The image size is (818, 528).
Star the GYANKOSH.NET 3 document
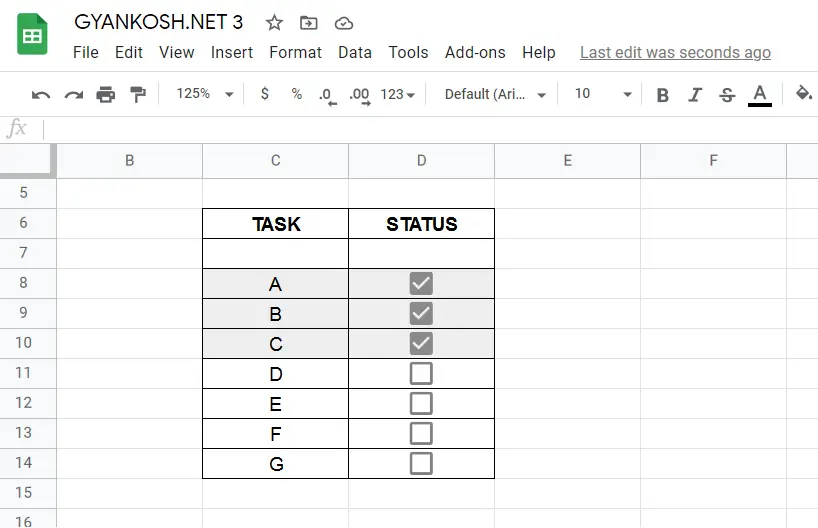[x=274, y=23]
